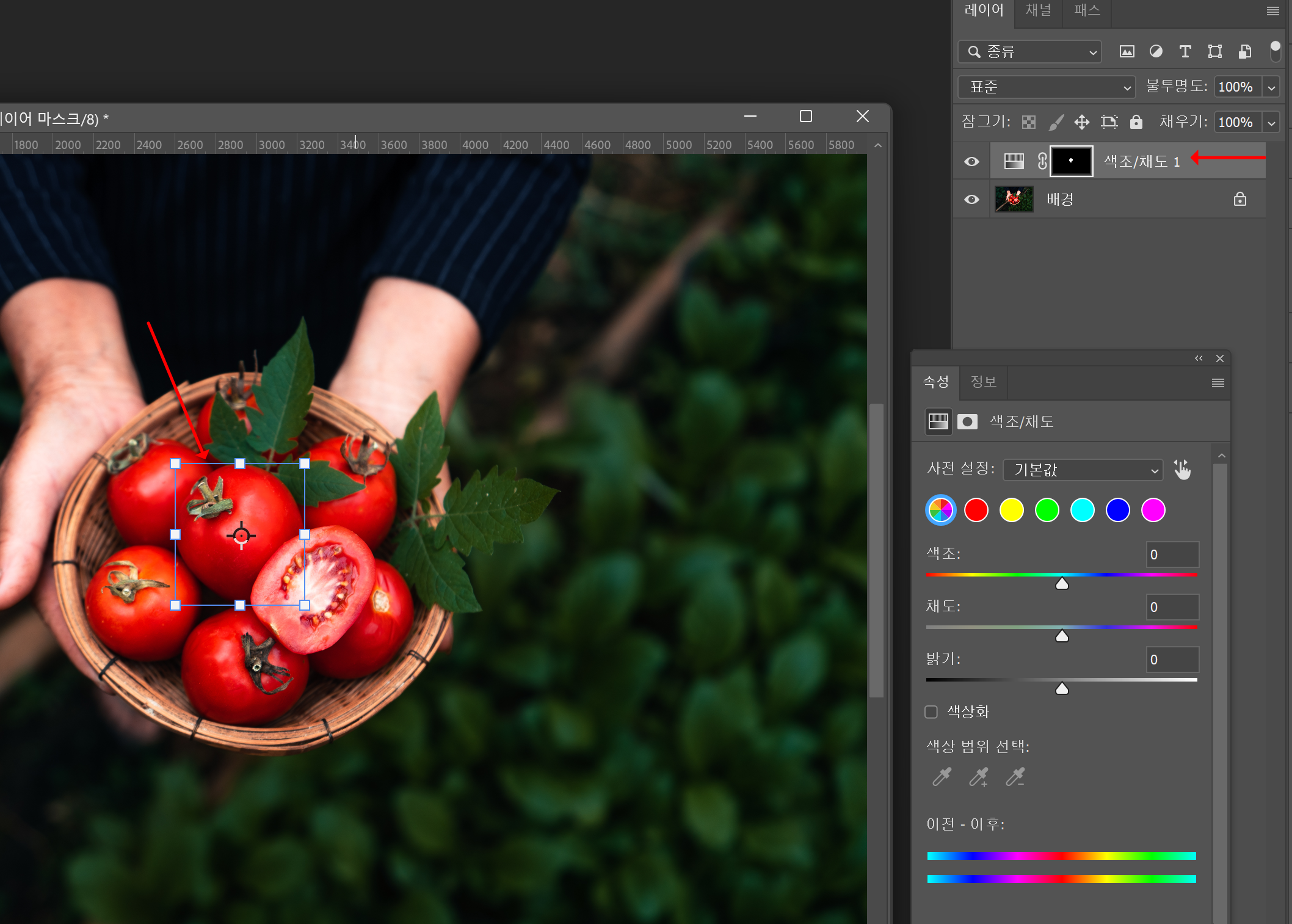Hide the 색조/채도 1 layer

(971, 162)
